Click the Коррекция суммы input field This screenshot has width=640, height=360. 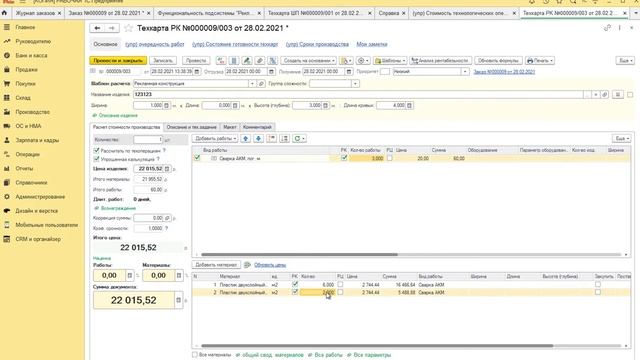click(x=149, y=218)
